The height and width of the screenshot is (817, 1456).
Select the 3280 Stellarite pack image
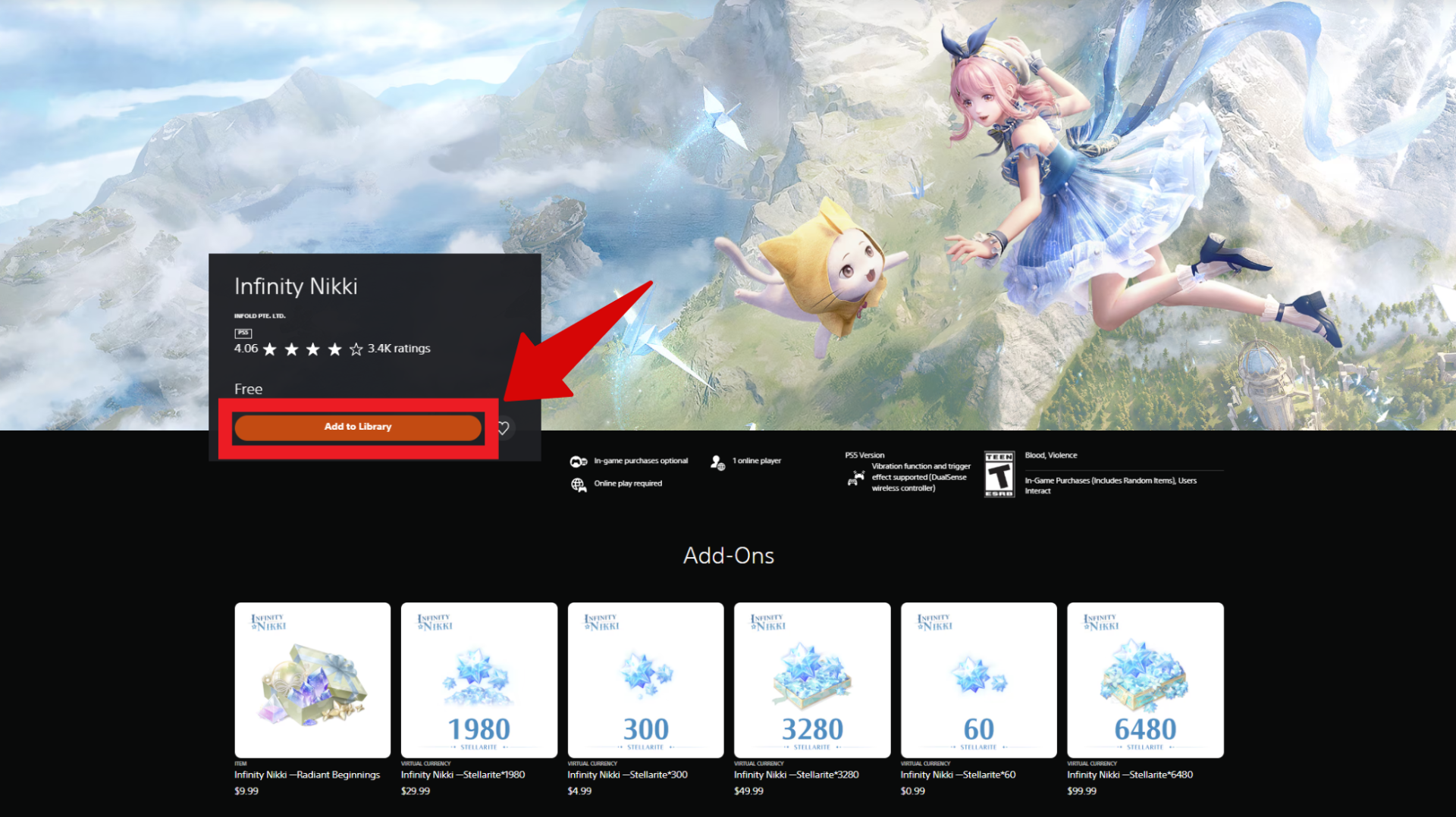click(x=811, y=680)
